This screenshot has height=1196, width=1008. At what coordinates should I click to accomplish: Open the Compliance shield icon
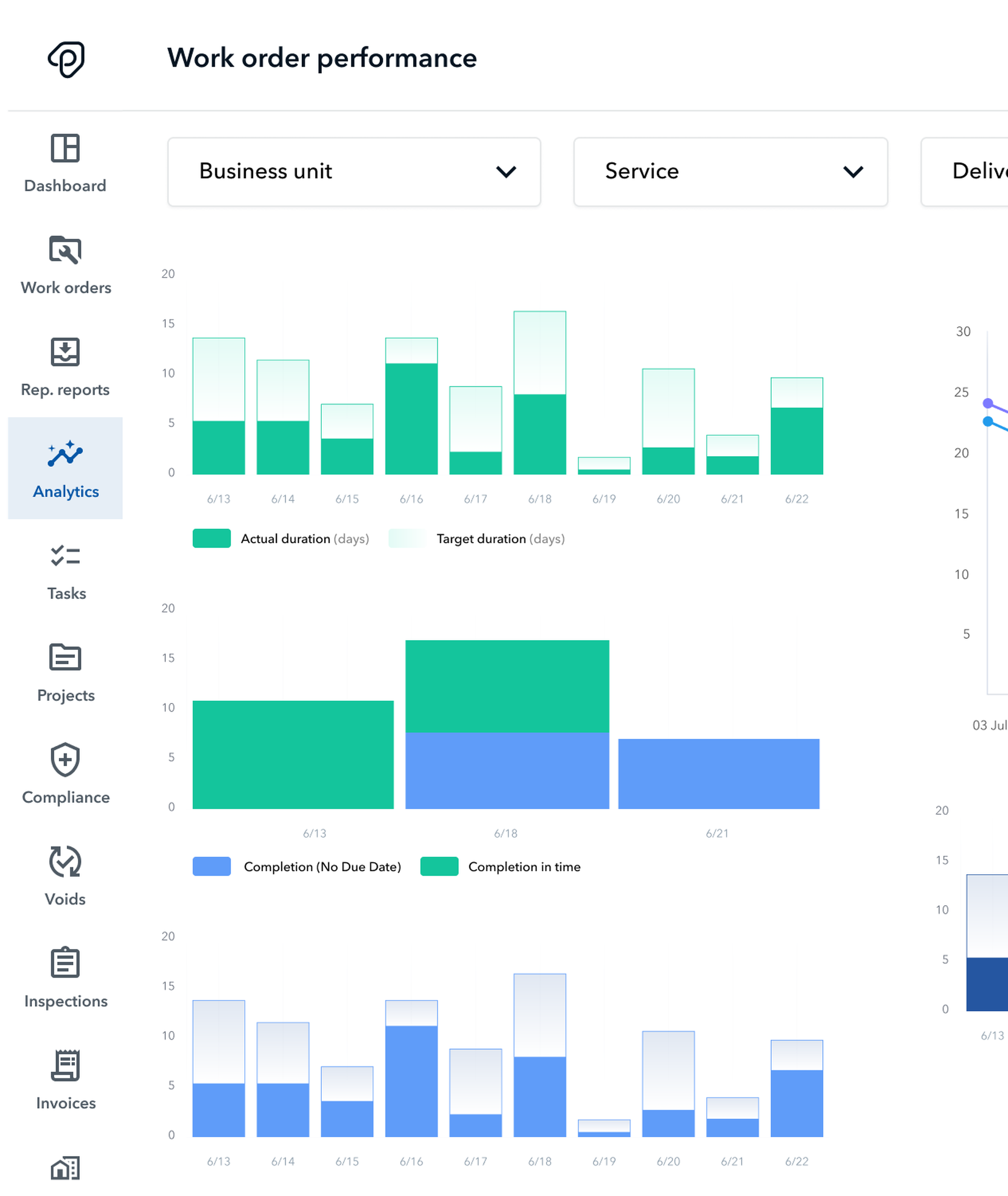point(65,760)
